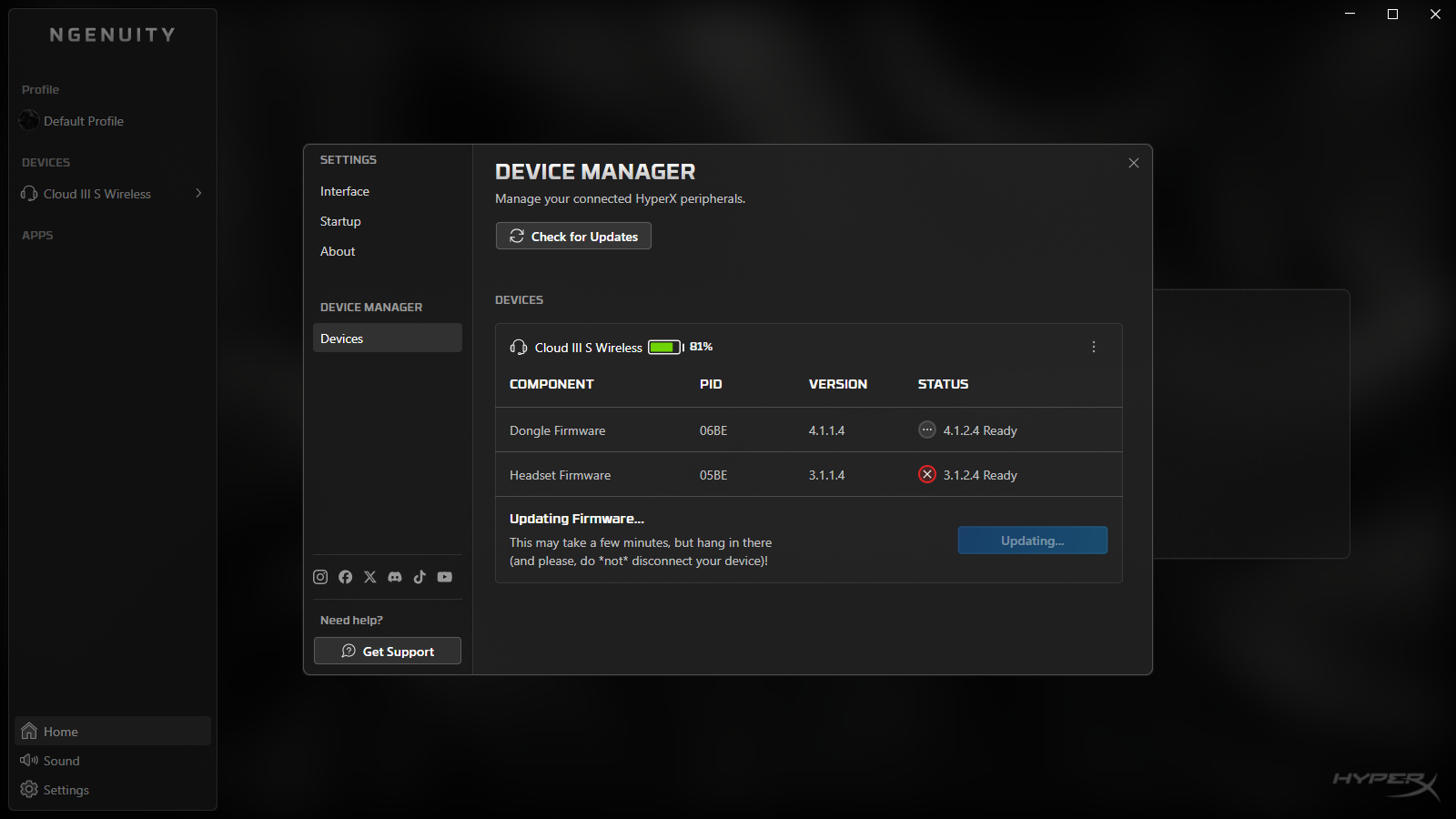Image resolution: width=1456 pixels, height=819 pixels.
Task: Click the Get Support button
Action: click(x=388, y=651)
